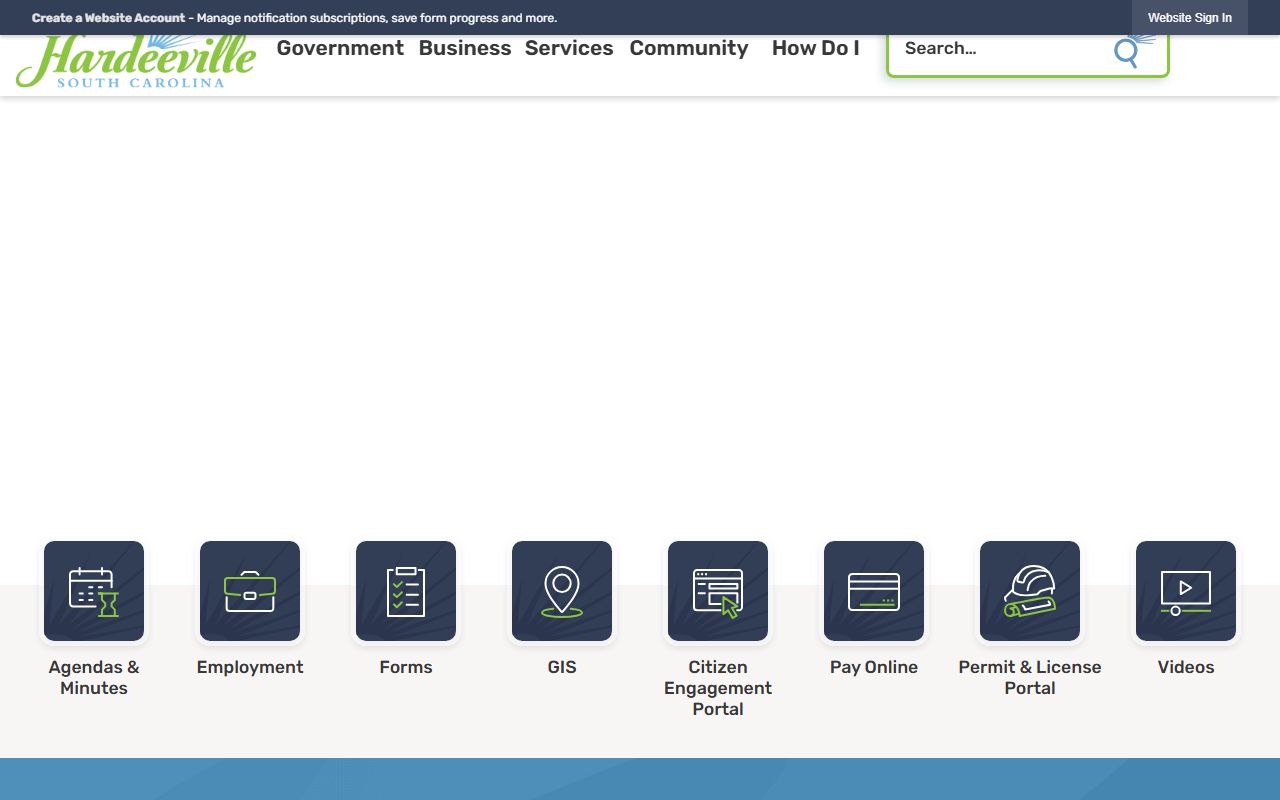Open the Pay Online credit card icon
Screen dimensions: 1280x800
pos(874,591)
